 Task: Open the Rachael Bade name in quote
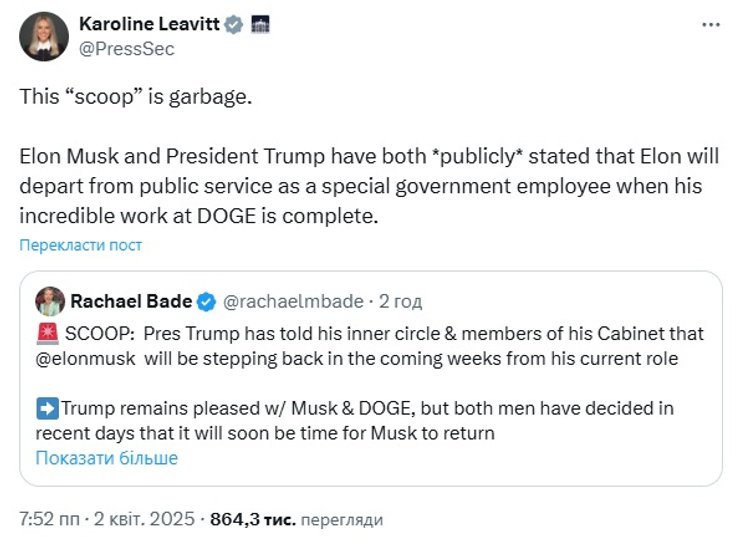click(130, 300)
